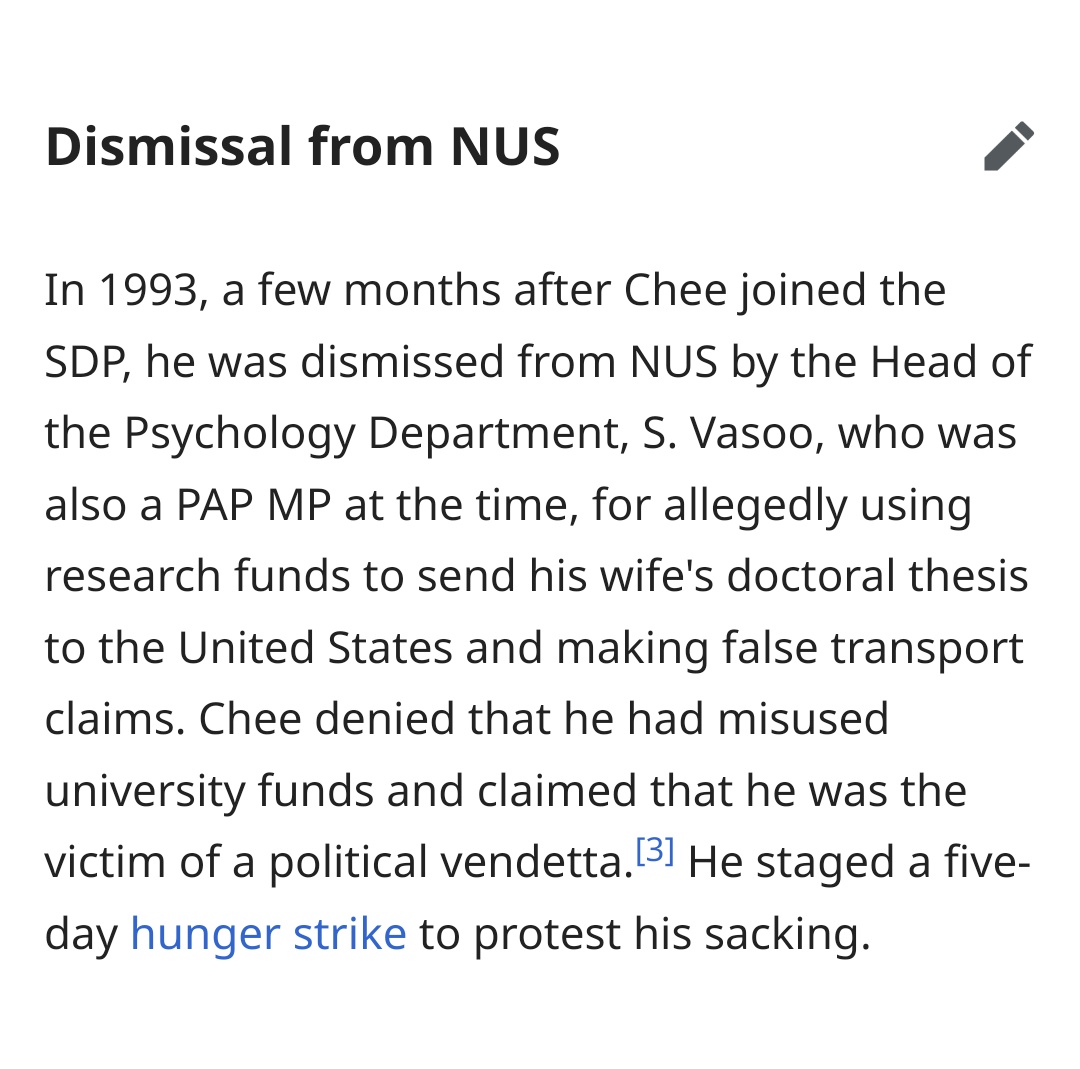Click the phrase doctoral thesis
Viewport: 1080px width, 1069px height.
coord(878,576)
